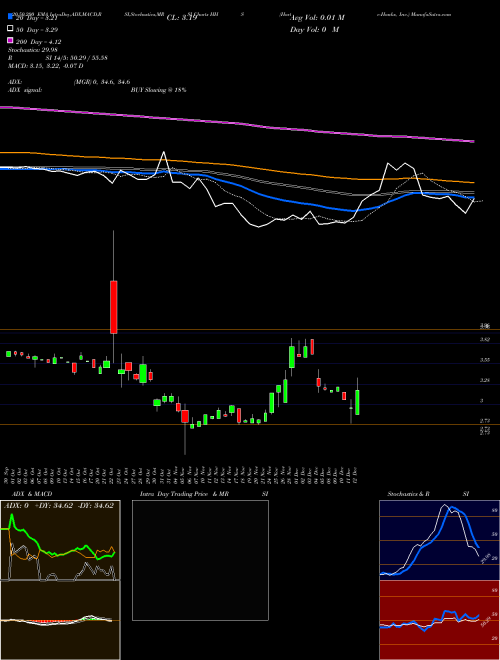Click the 'Avg Vol: 0.01 M' label
Image resolution: width=500 pixels, height=660 pixels.
point(317,18)
